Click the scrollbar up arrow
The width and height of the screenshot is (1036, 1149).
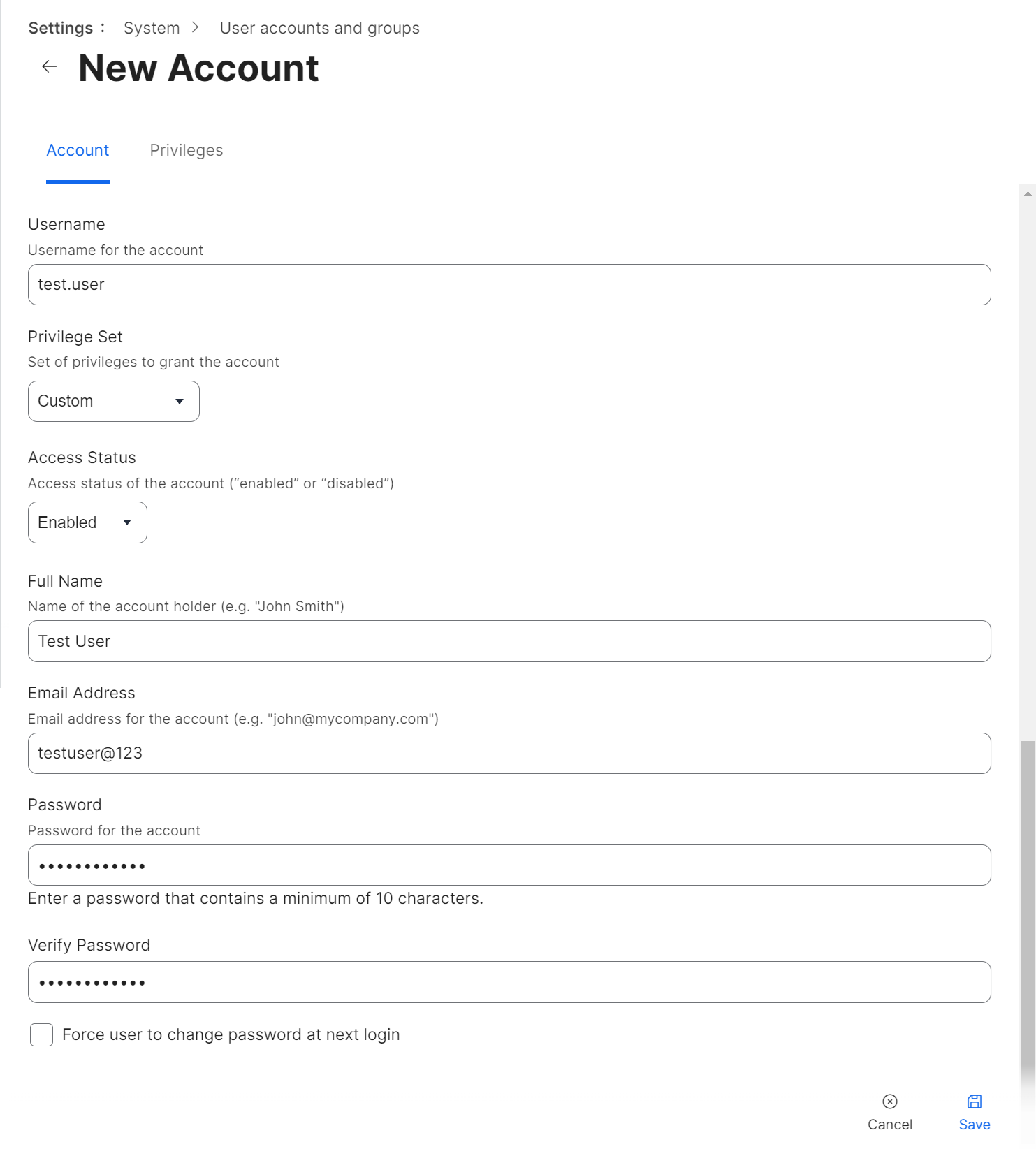point(1028,193)
